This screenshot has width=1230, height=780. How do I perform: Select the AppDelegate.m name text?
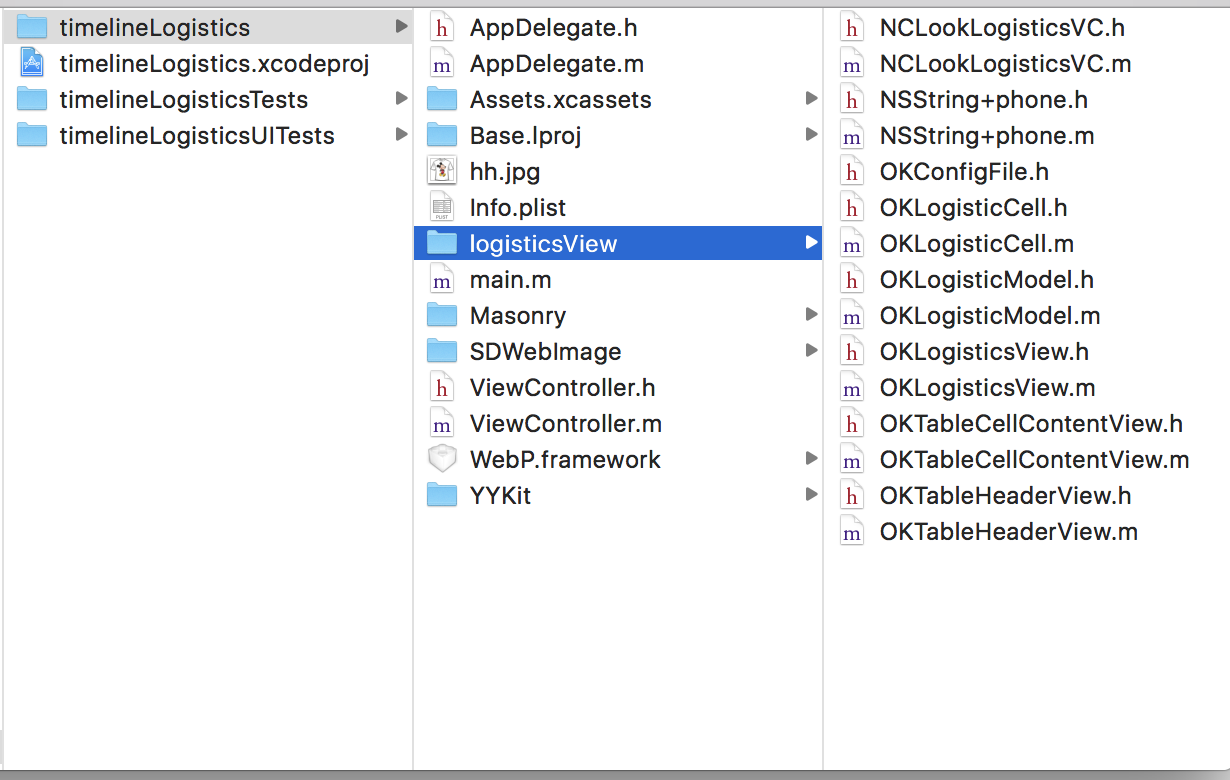click(557, 64)
